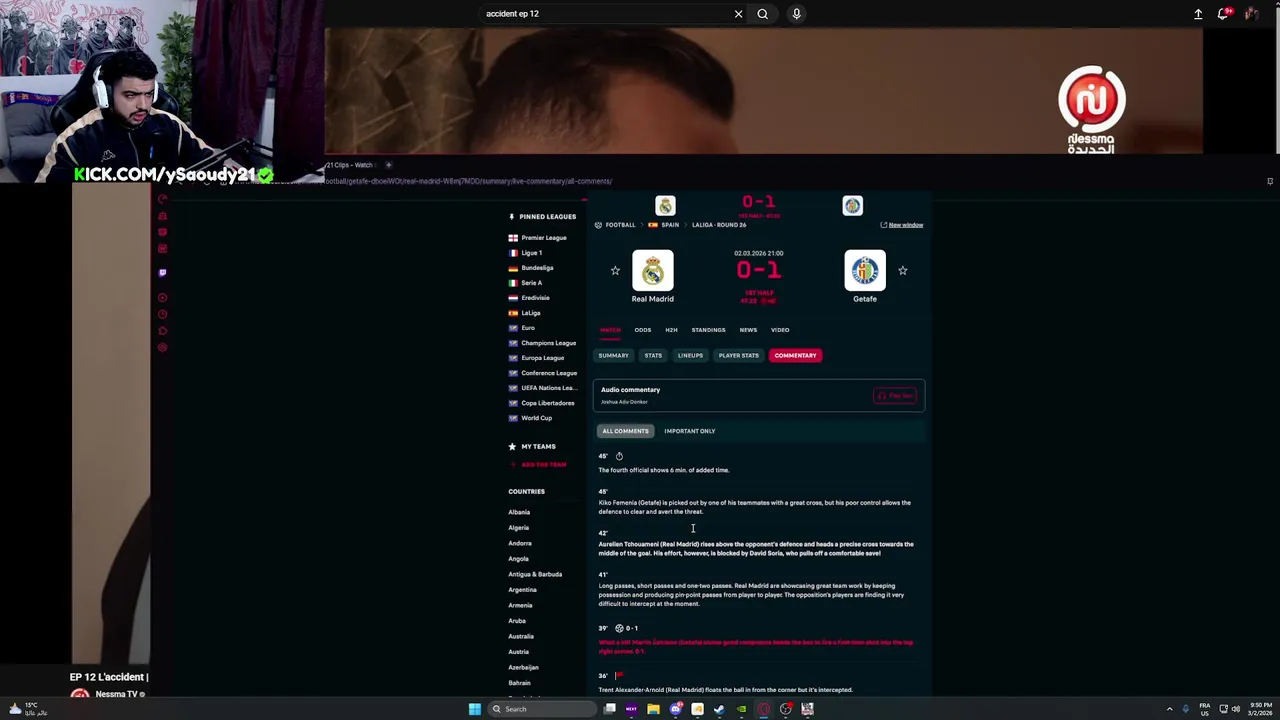1280x720 pixels.
Task: Open YouTube notifications bell
Action: pyautogui.click(x=1223, y=14)
